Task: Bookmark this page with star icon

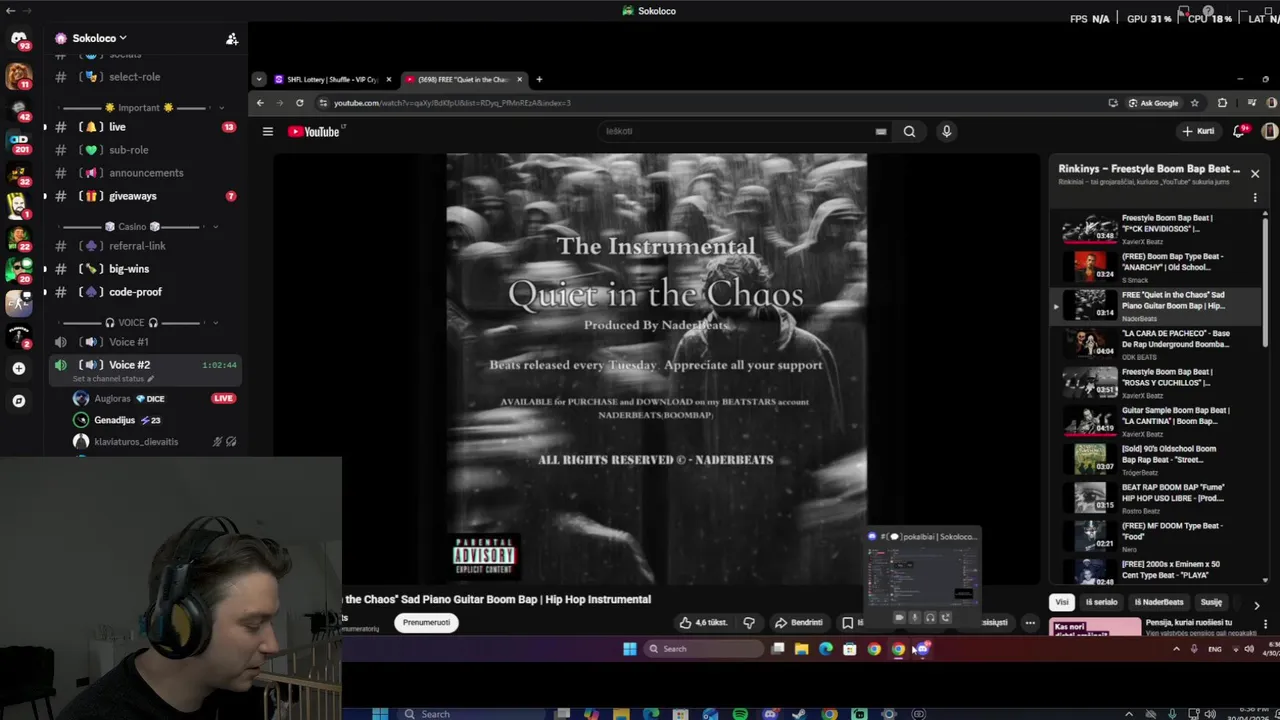Action: click(x=1194, y=102)
